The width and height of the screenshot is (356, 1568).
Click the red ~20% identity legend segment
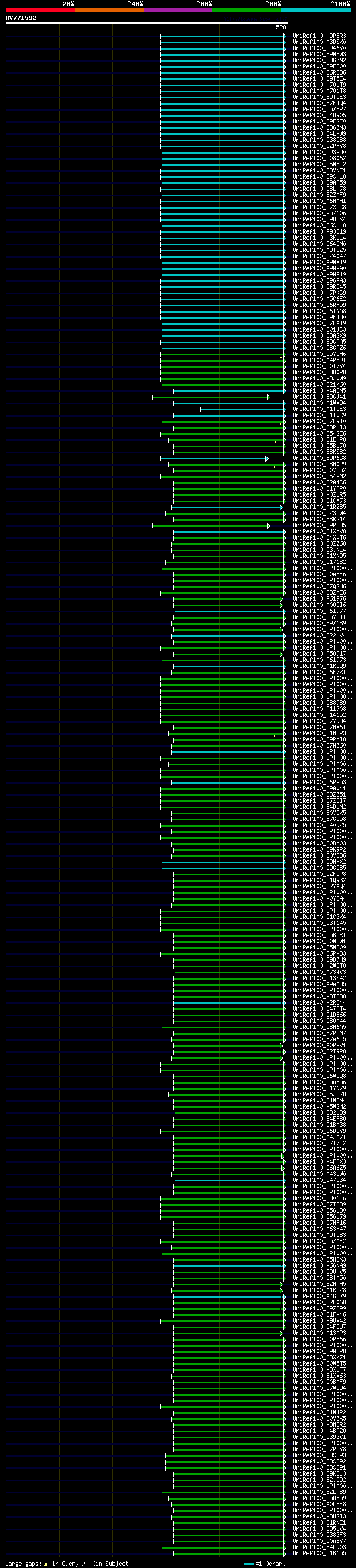[x=39, y=10]
